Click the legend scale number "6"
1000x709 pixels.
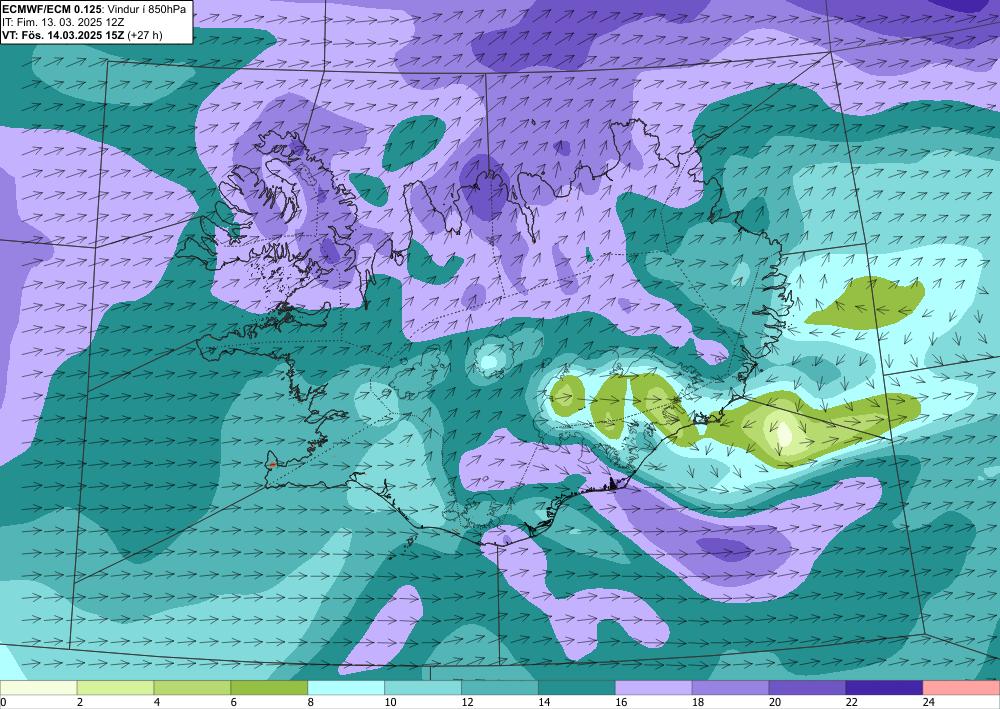pyautogui.click(x=233, y=702)
